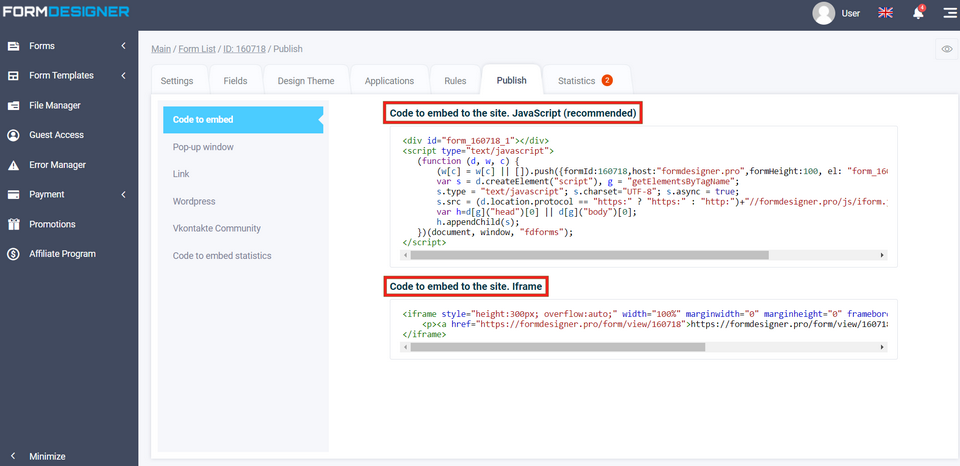Minimize the left sidebar
This screenshot has width=960, height=466.
(47, 456)
